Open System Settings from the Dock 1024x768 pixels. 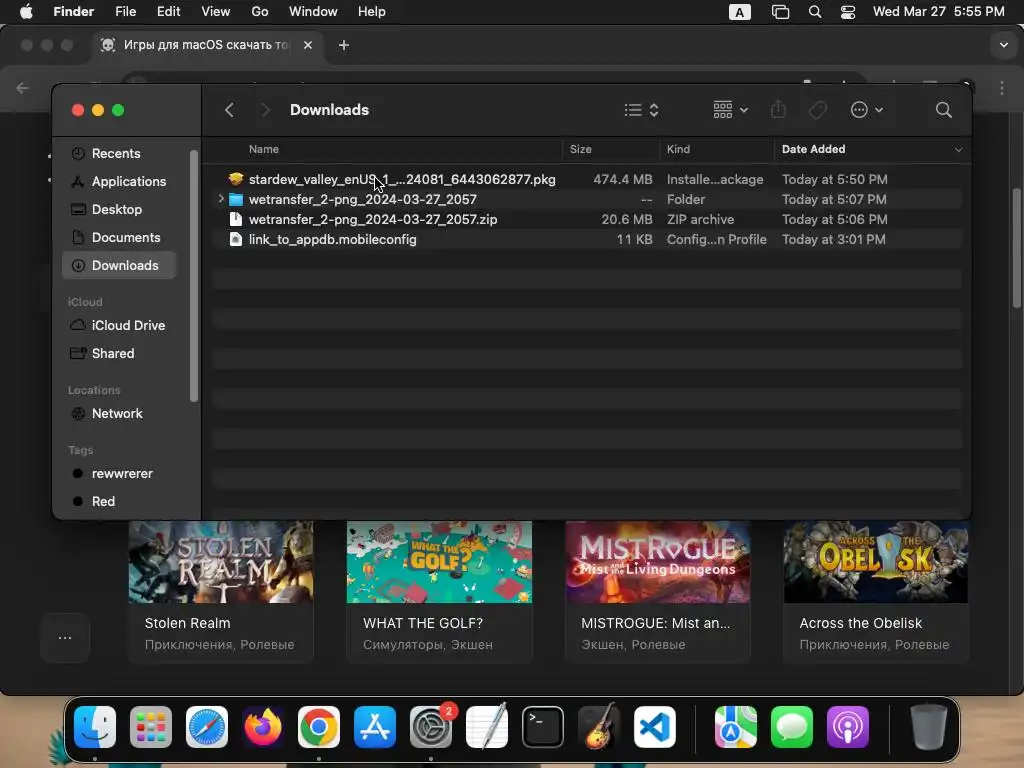pyautogui.click(x=431, y=727)
